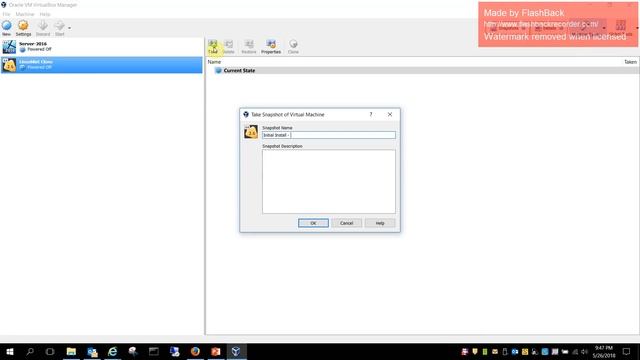Select the highlighted Powered Off VM entry

click(x=101, y=64)
